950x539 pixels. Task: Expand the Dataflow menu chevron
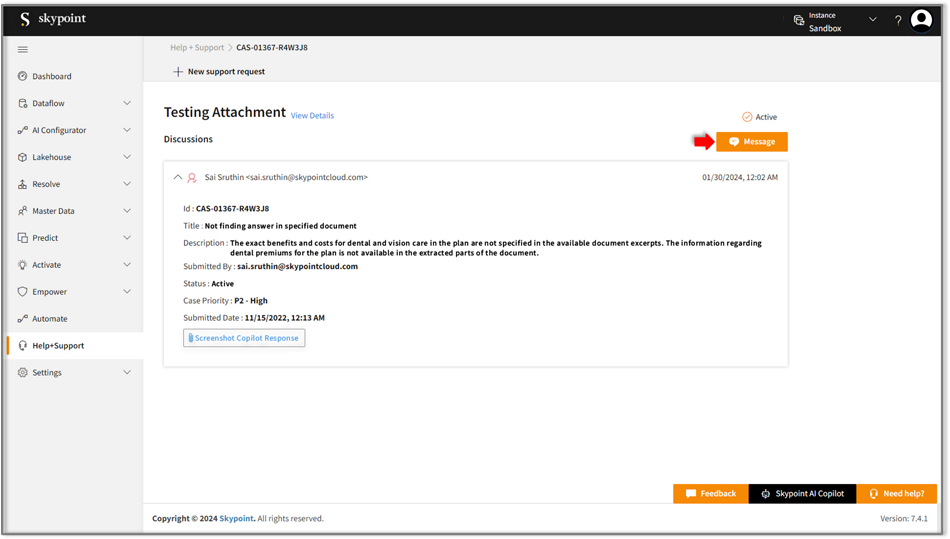coord(127,103)
